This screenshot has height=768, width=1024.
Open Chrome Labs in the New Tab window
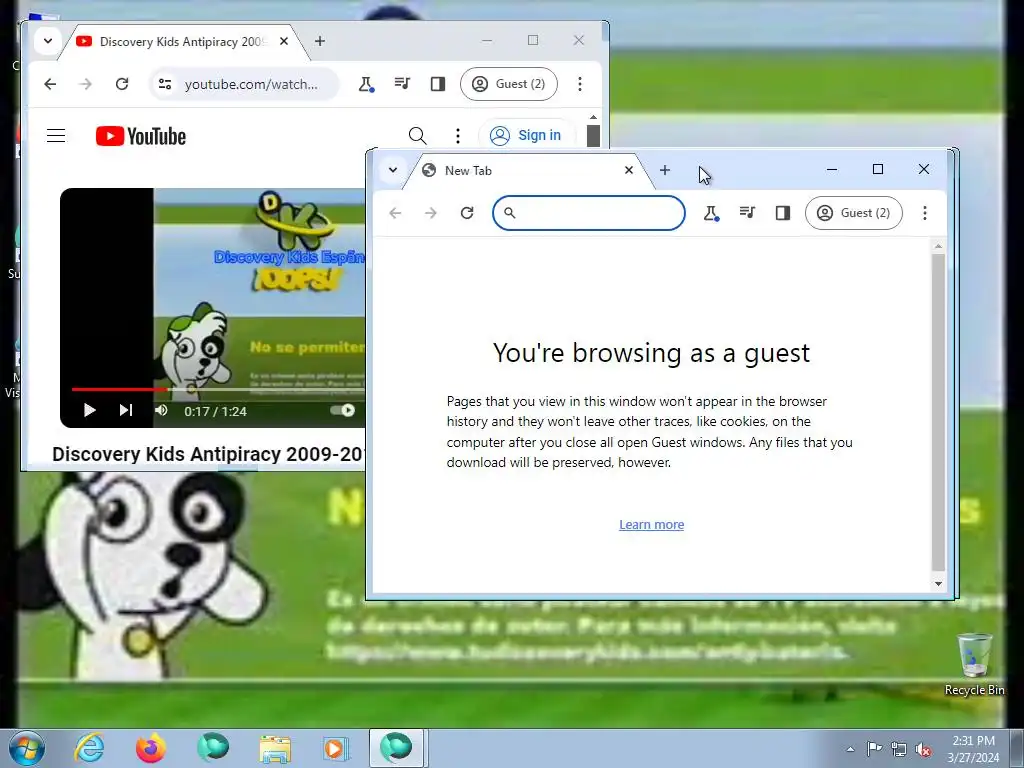(x=711, y=213)
